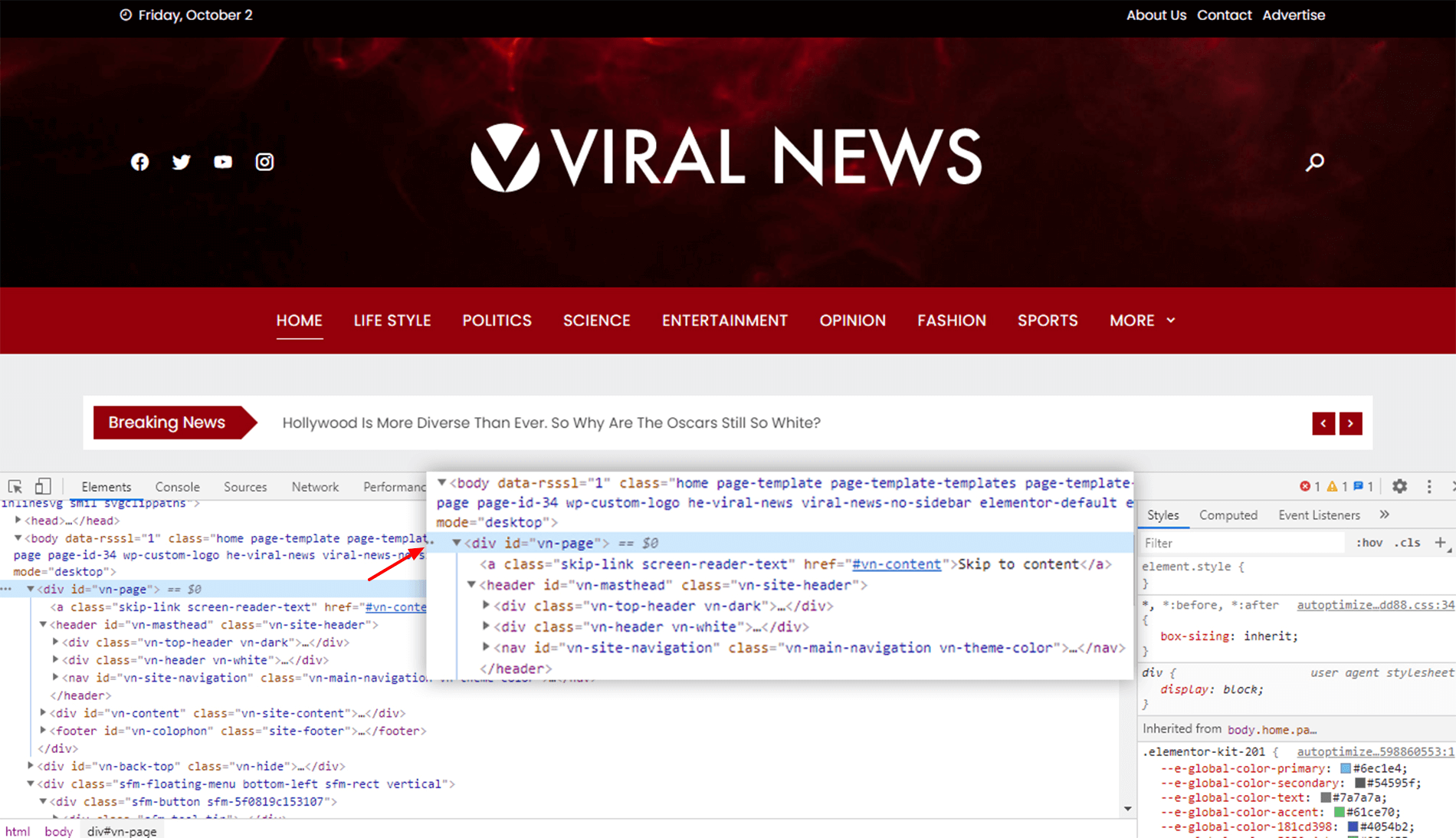Open the Hollywood Oscars breaking news headline
The width and height of the screenshot is (1456, 838).
pyautogui.click(x=551, y=423)
